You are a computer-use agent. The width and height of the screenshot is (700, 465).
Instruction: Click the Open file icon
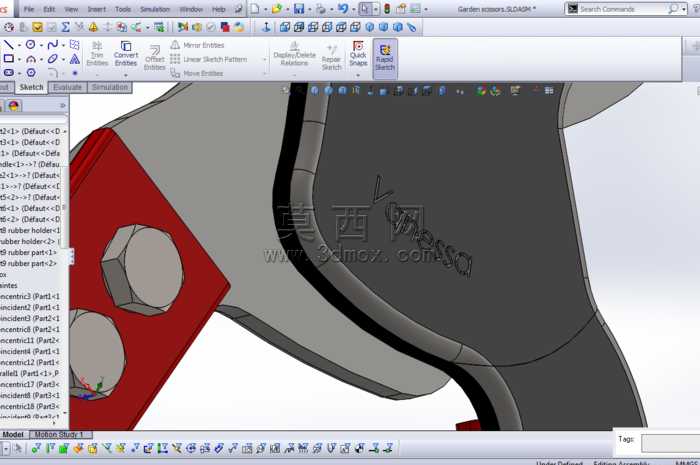277,8
